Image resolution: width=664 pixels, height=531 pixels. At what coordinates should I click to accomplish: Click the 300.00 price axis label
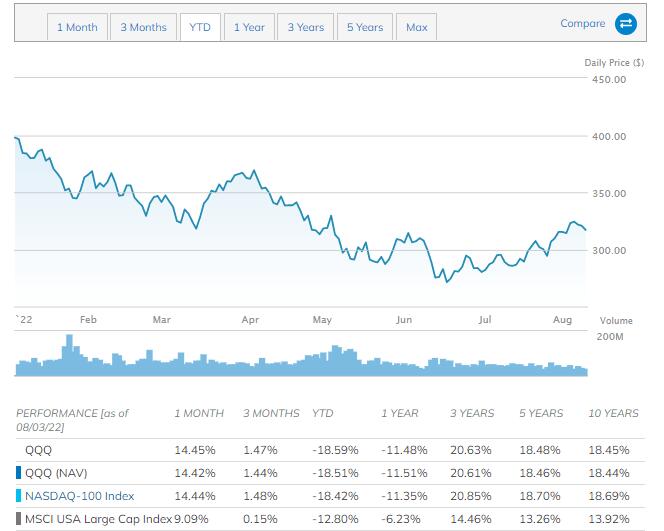[x=609, y=251]
